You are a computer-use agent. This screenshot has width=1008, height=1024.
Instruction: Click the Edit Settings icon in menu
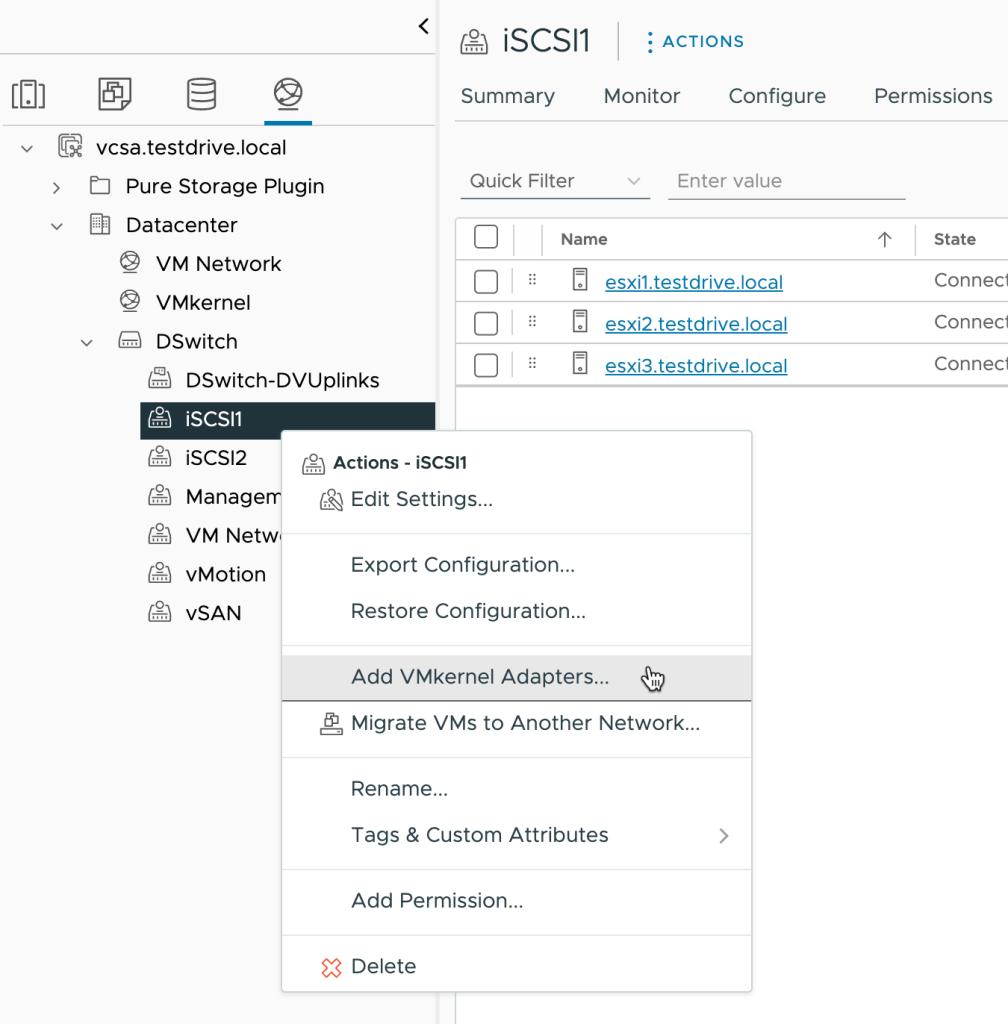pos(331,500)
